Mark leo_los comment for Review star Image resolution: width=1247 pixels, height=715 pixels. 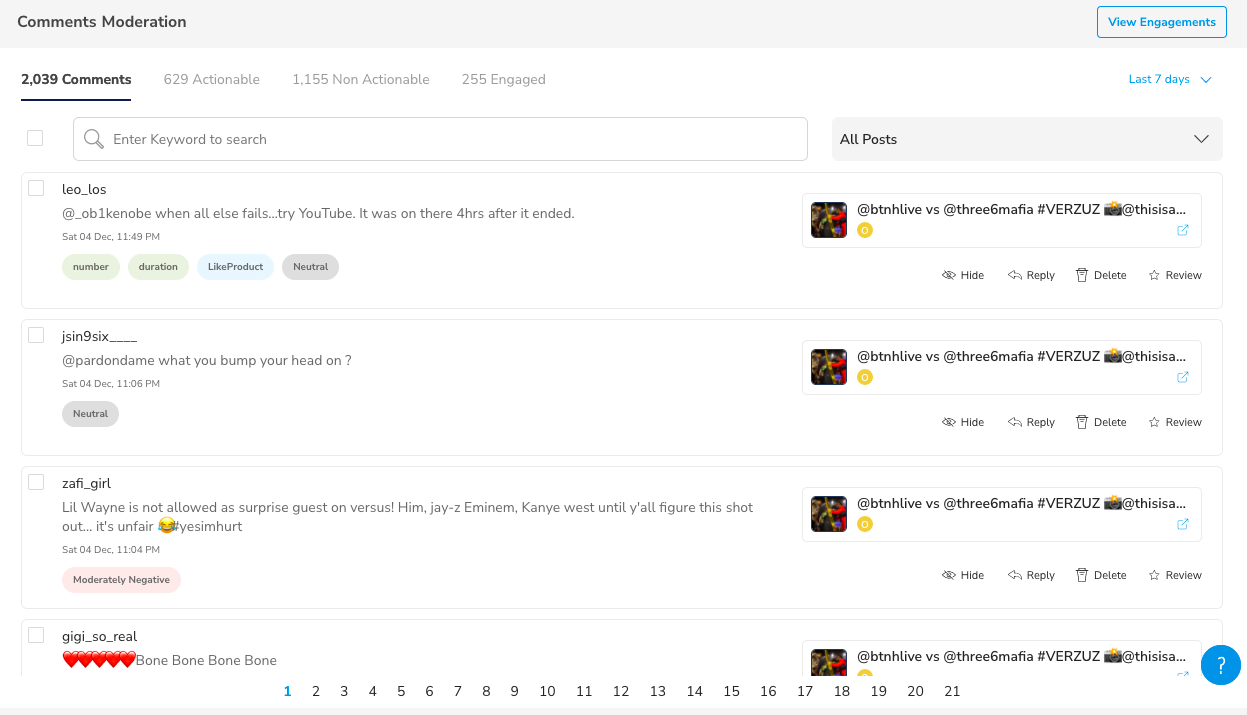1175,275
